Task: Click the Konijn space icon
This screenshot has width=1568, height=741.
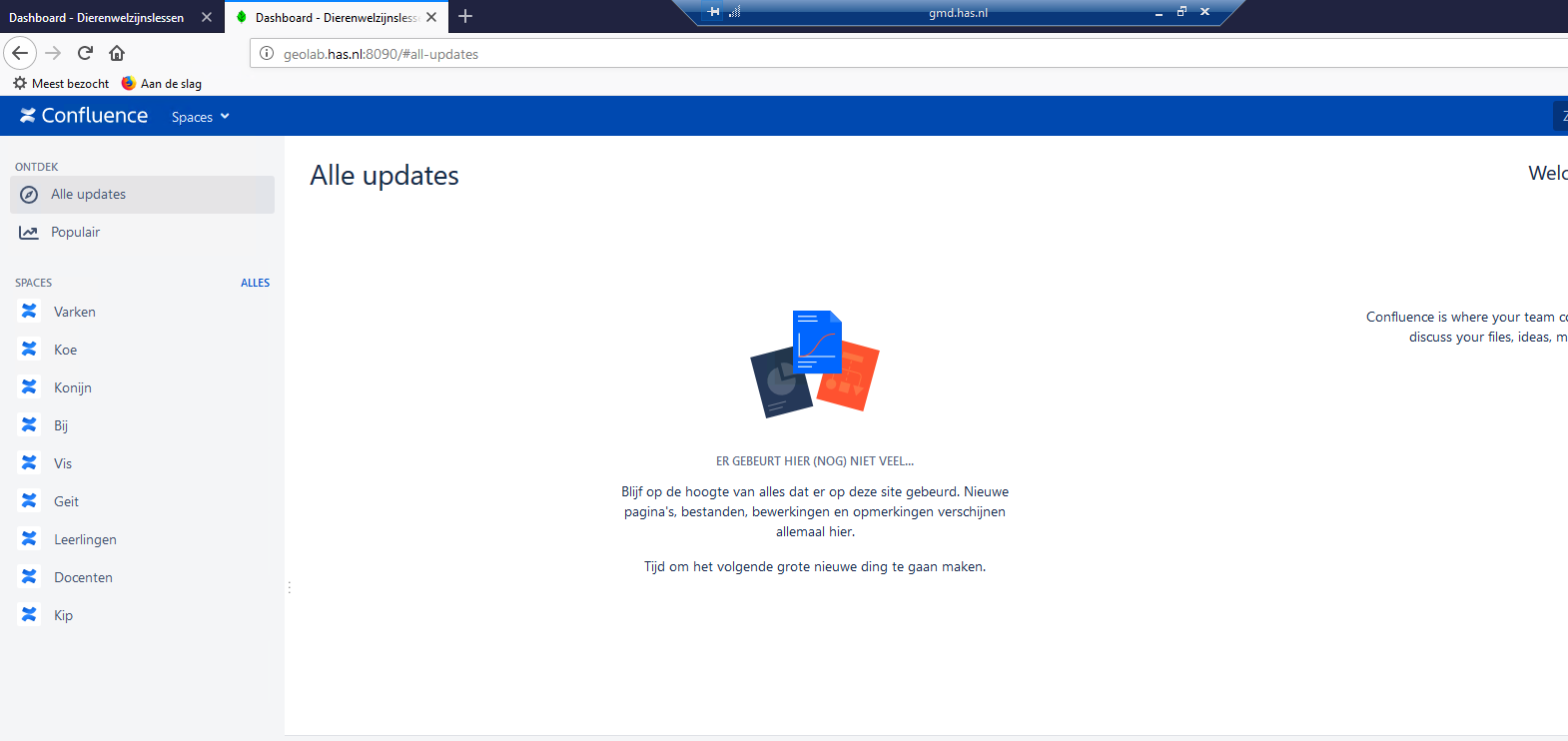Action: point(29,387)
